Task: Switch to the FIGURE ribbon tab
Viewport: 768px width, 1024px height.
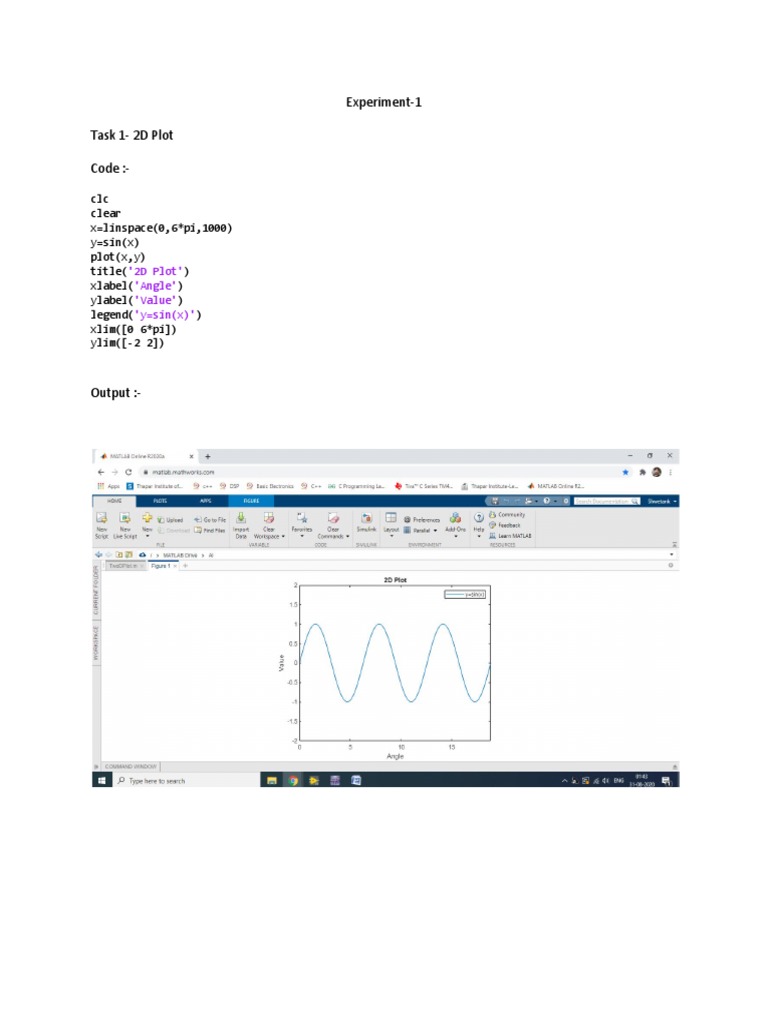Action: pos(251,501)
